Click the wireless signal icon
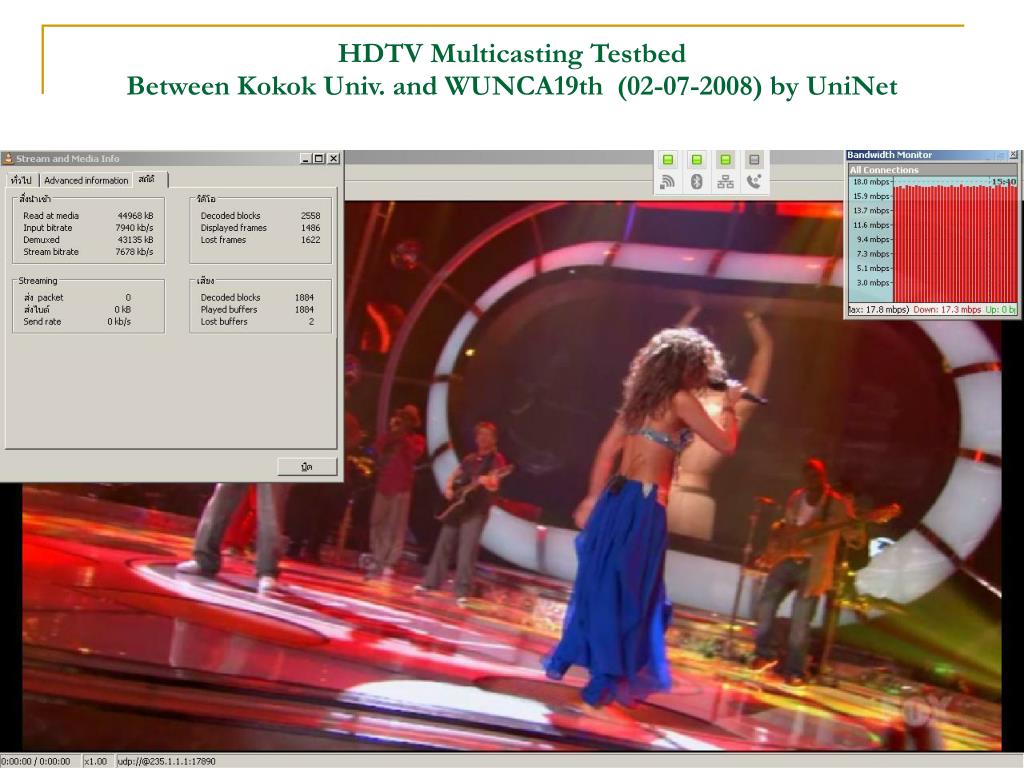Screen dimensions: 1024x768 [x=667, y=182]
